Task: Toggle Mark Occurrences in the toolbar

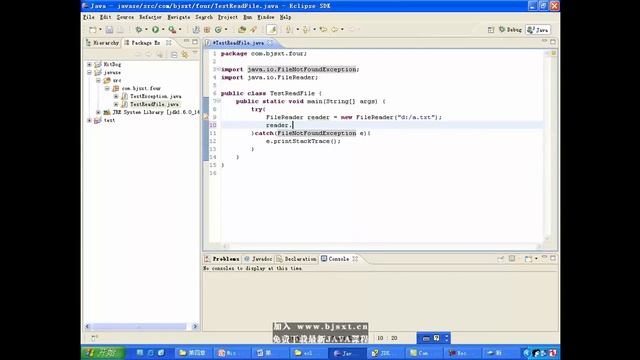Action: coord(271,29)
